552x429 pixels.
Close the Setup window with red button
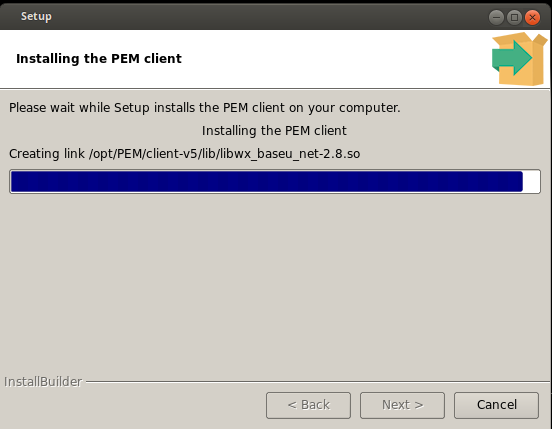(x=532, y=17)
